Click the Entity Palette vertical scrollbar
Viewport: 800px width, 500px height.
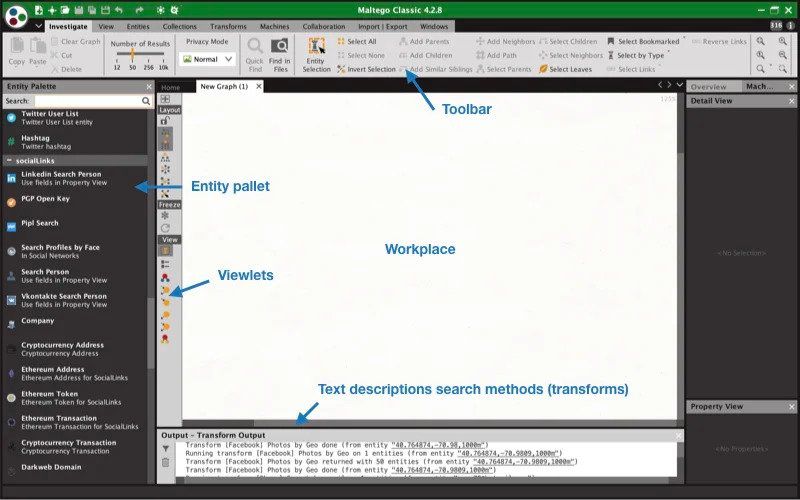pos(151,334)
